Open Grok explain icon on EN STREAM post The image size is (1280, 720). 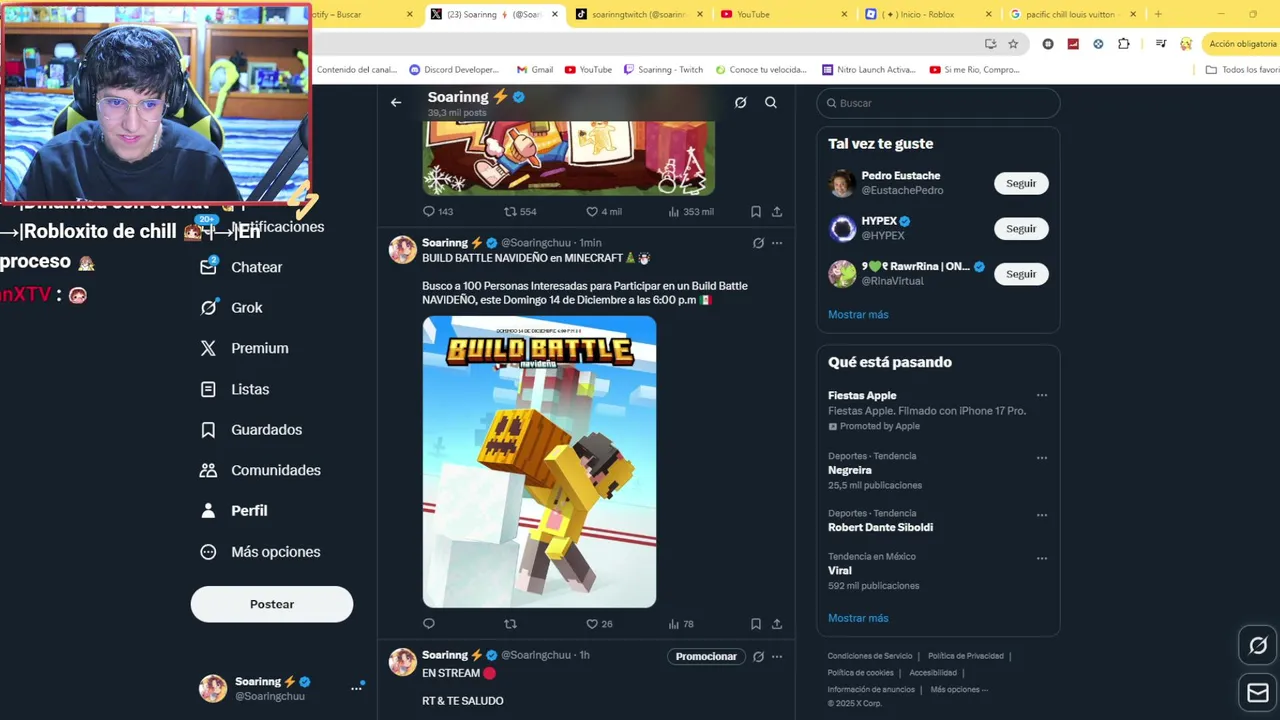[x=758, y=657]
